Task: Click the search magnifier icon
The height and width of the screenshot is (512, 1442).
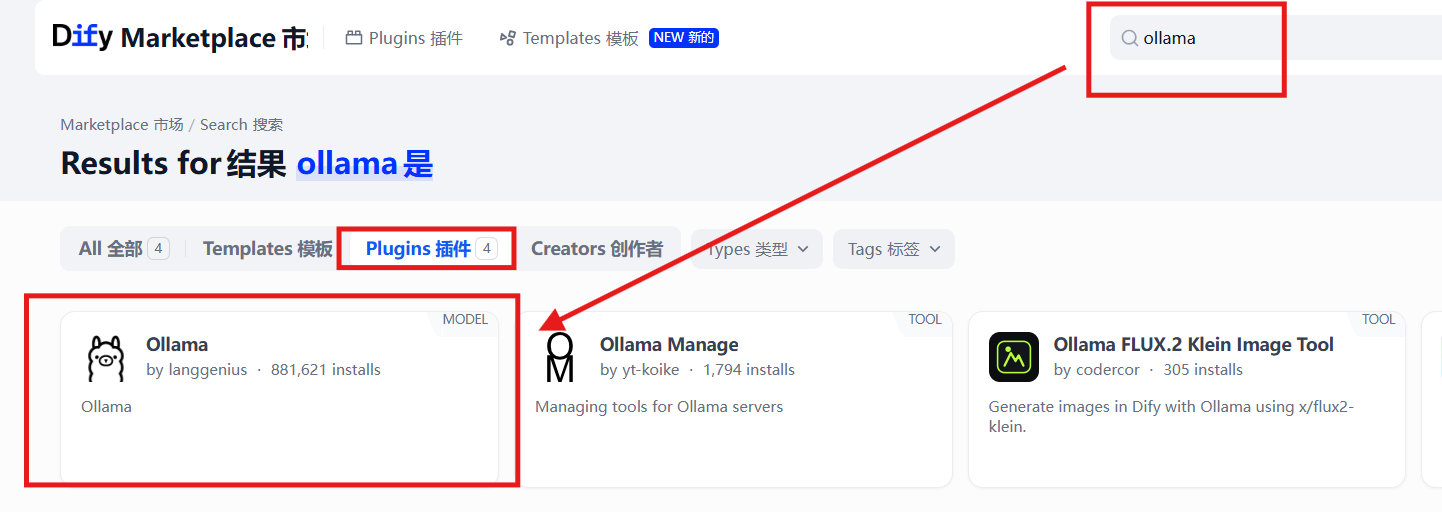Action: 1129,38
